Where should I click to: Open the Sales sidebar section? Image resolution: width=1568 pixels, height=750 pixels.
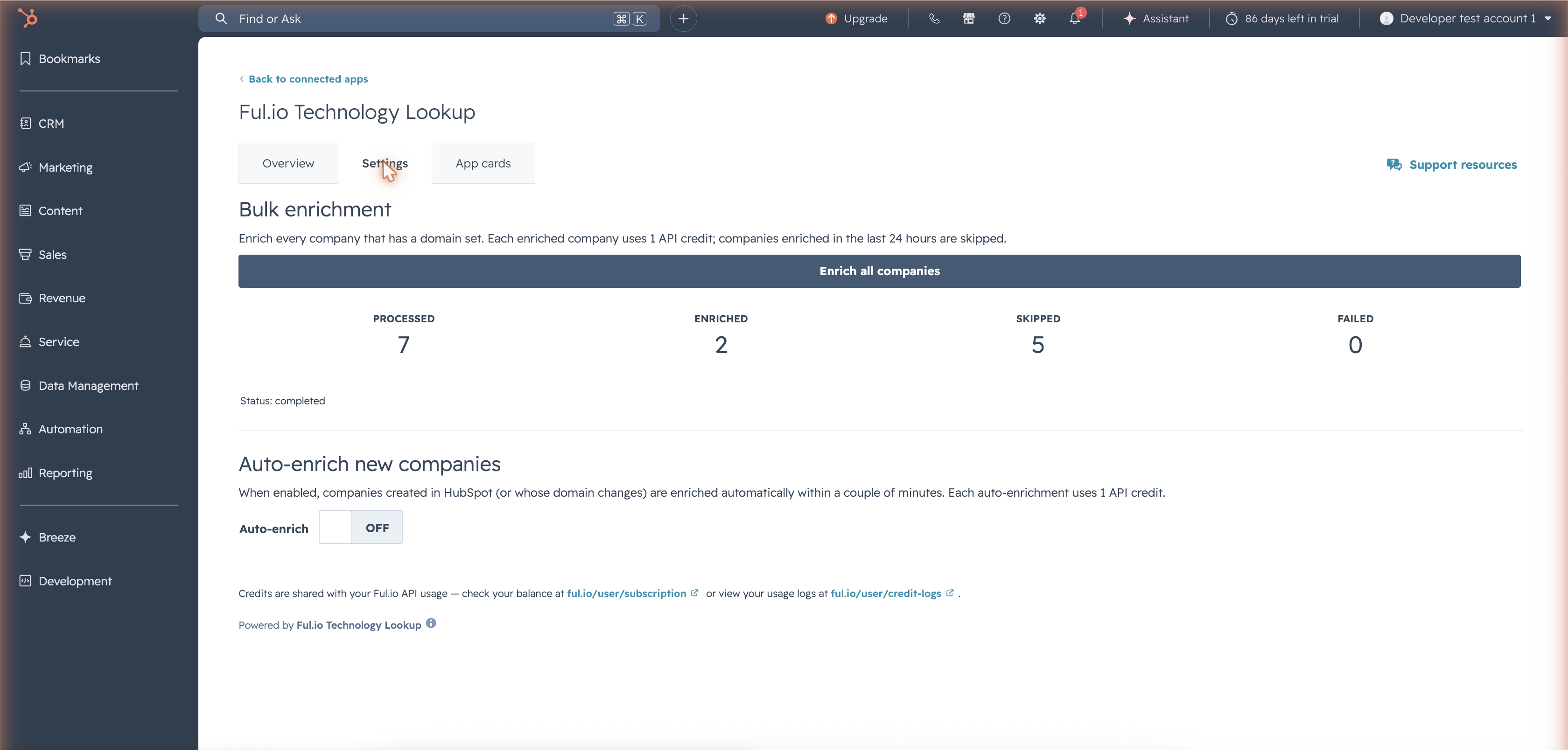click(42, 254)
